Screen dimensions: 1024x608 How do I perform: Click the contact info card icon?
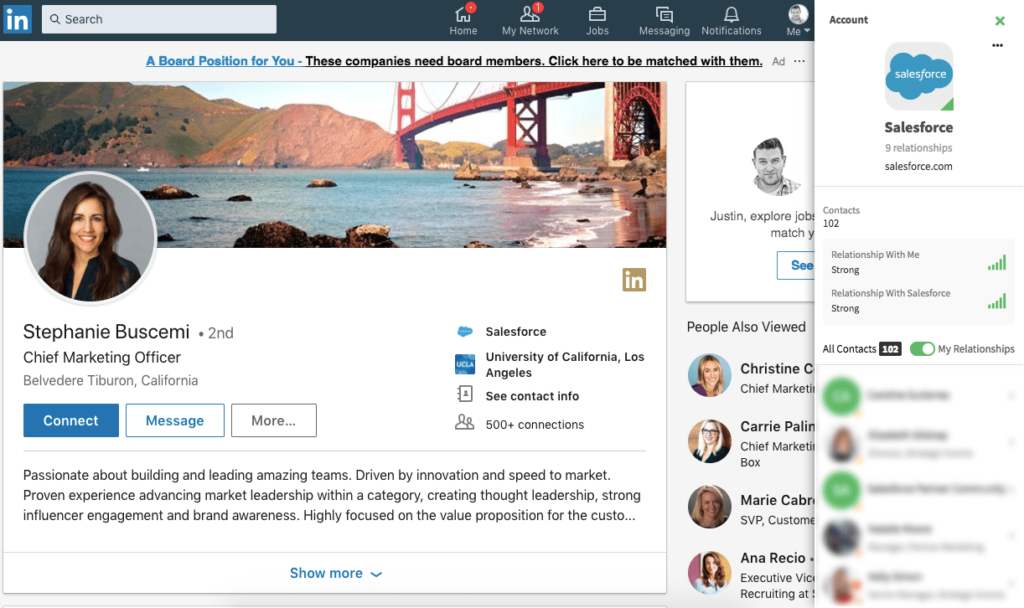pos(465,394)
